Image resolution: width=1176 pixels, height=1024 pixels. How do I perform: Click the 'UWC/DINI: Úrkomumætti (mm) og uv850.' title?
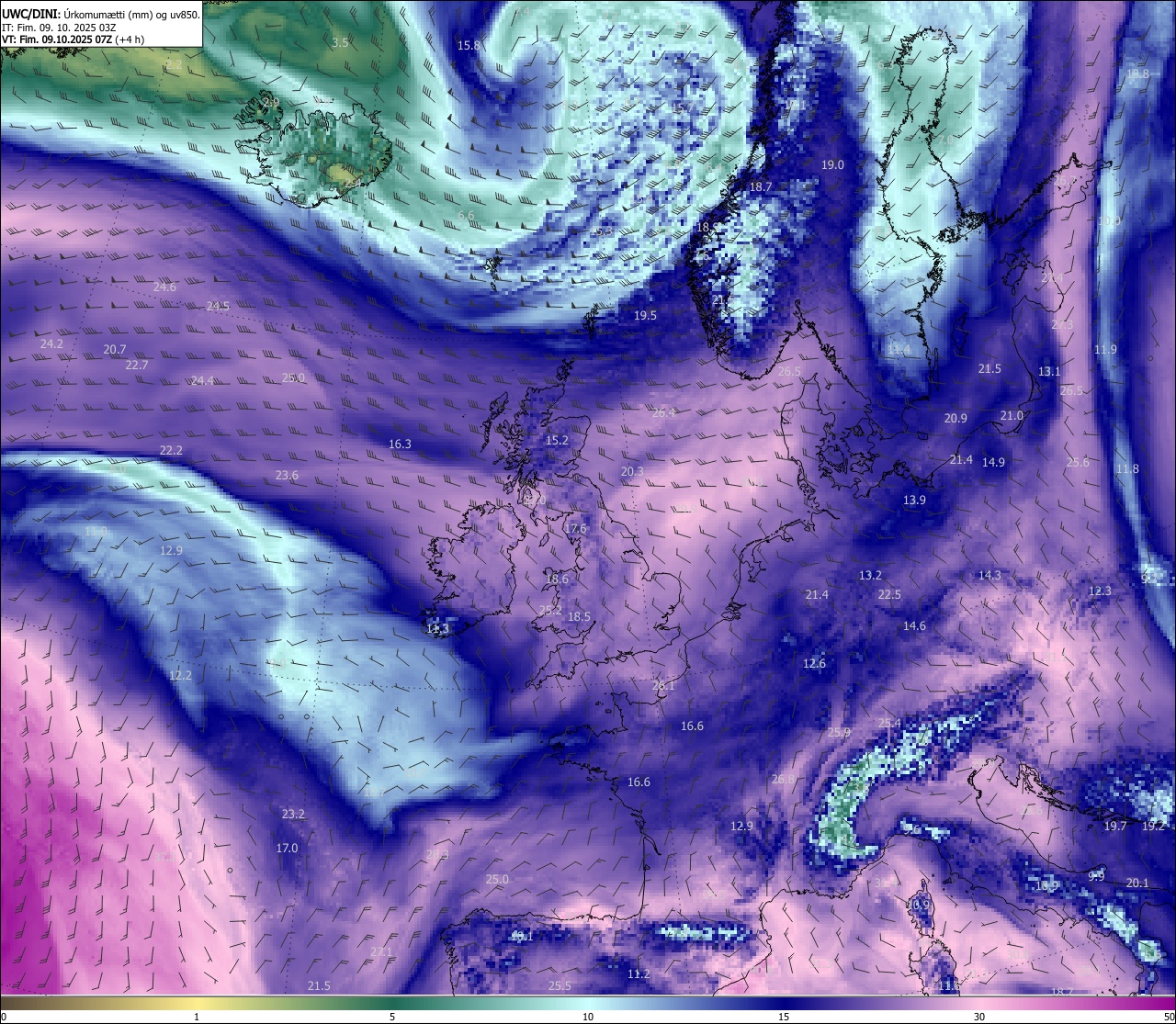pyautogui.click(x=100, y=14)
